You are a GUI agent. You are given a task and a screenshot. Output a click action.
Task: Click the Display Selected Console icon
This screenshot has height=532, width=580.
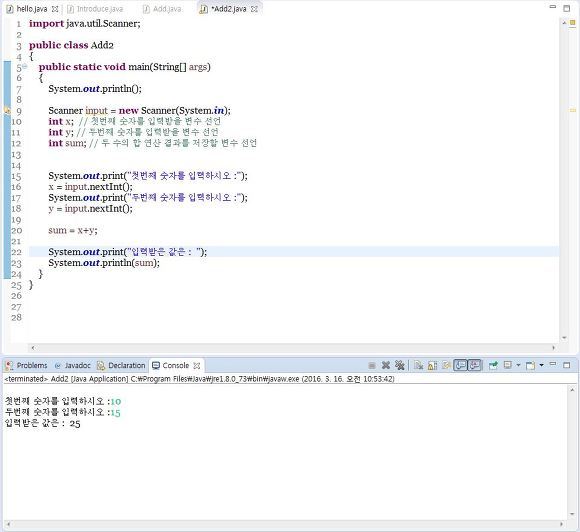508,366
